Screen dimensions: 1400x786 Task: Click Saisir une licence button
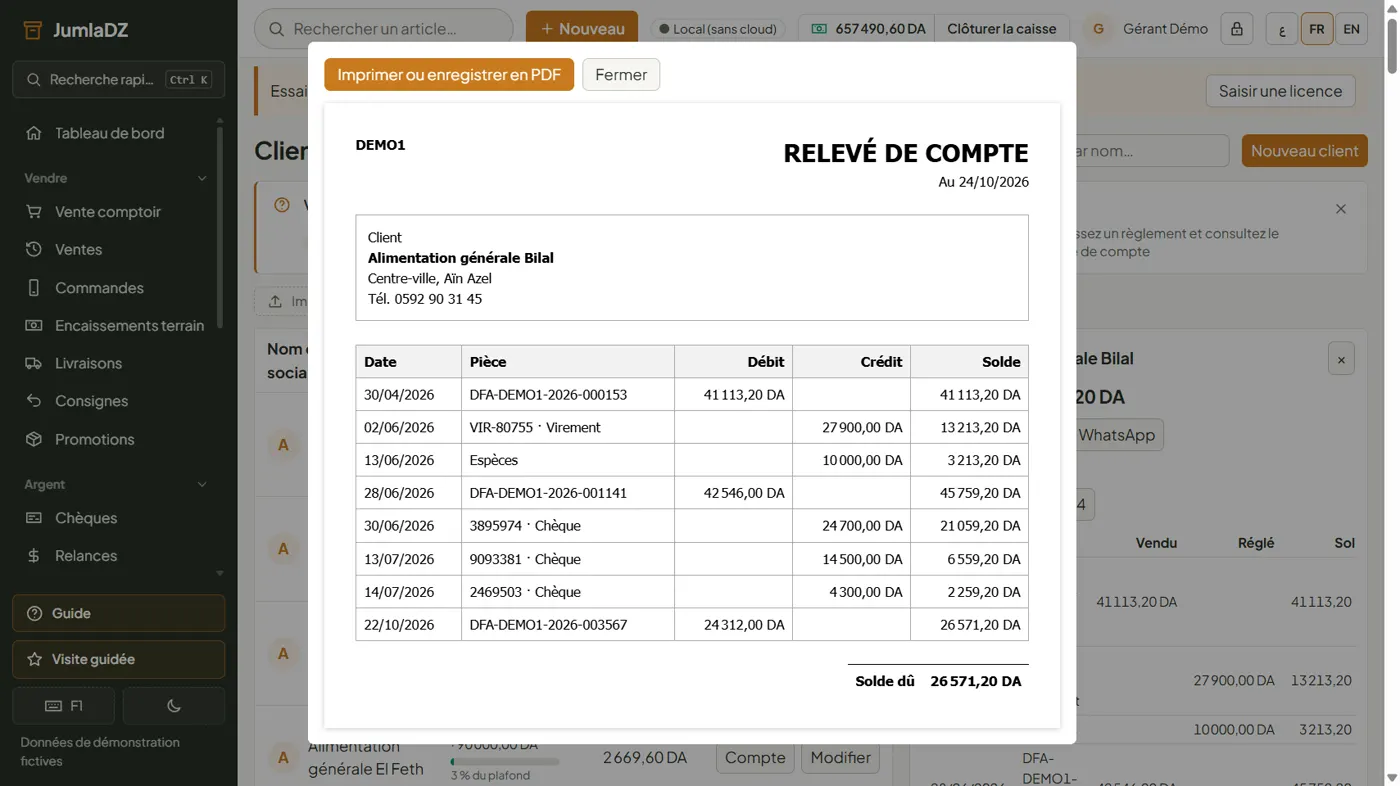coord(1280,91)
